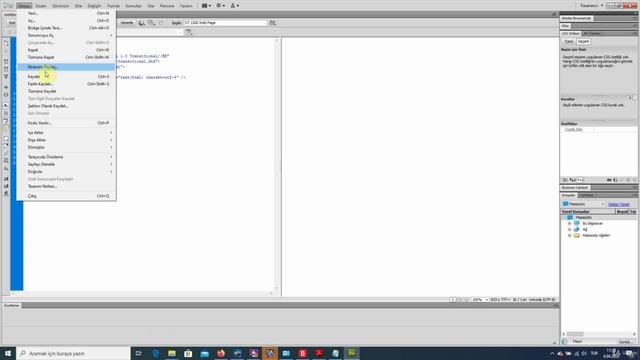Screen dimensions: 640x360
Task: Expand the Ağ tree node
Action: [x=569, y=230]
